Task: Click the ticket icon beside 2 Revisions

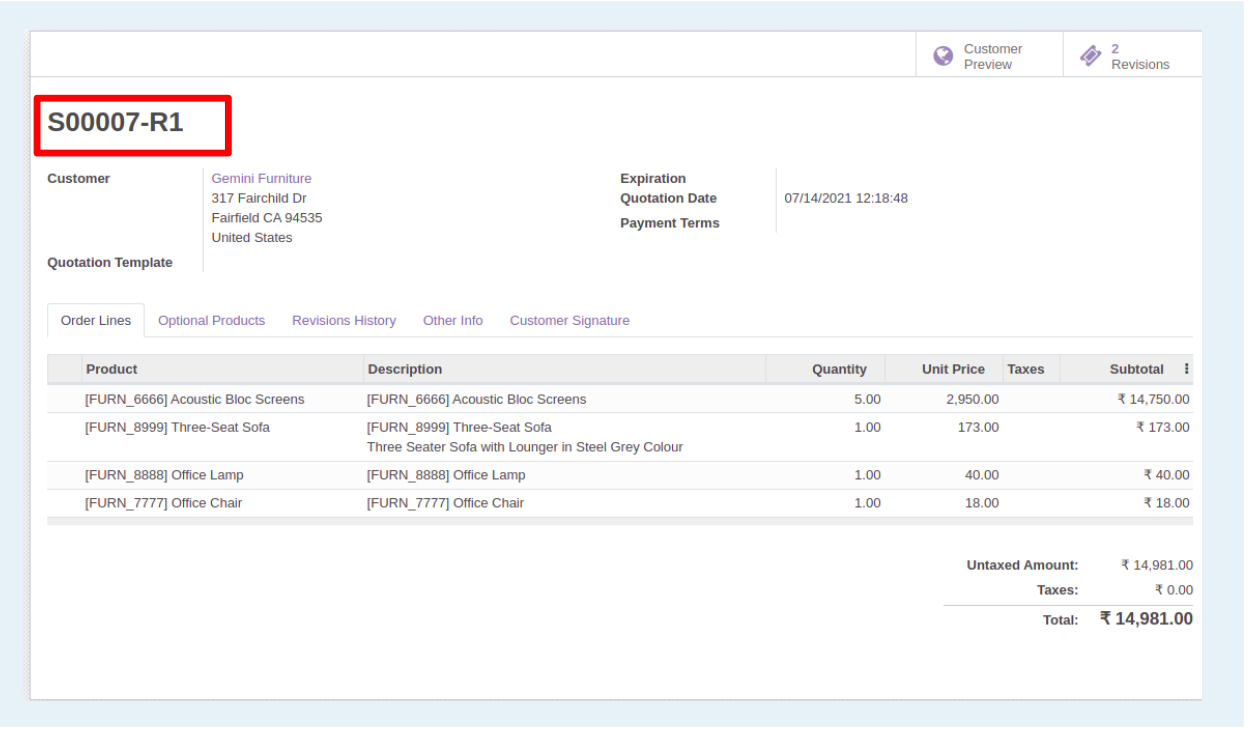Action: click(x=1090, y=56)
